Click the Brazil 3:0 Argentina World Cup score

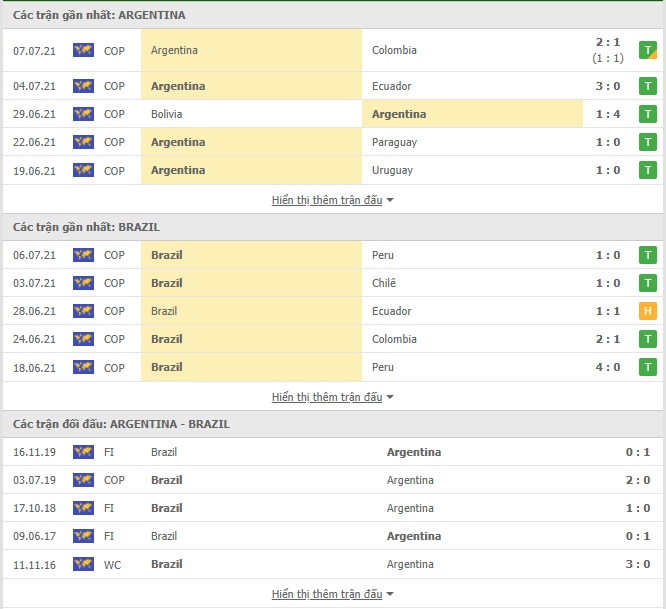[638, 564]
